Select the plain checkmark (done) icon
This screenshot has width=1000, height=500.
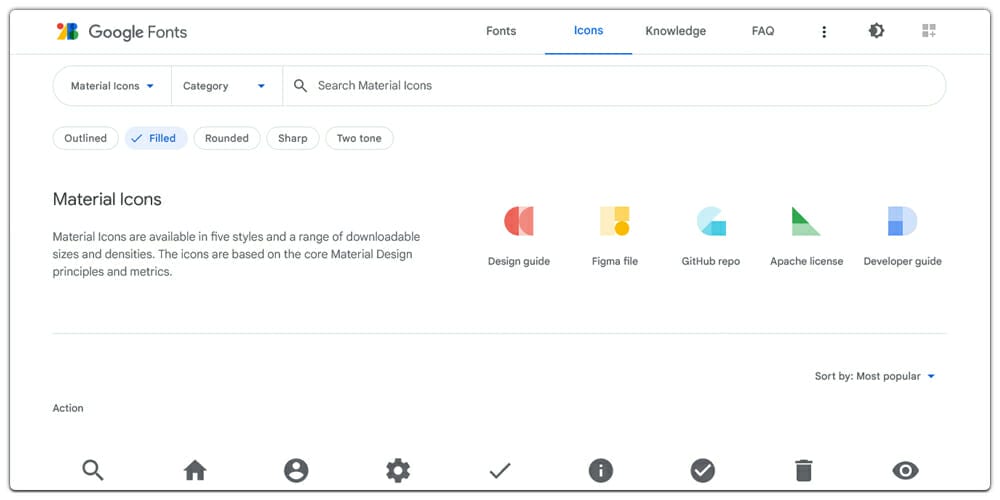point(500,471)
